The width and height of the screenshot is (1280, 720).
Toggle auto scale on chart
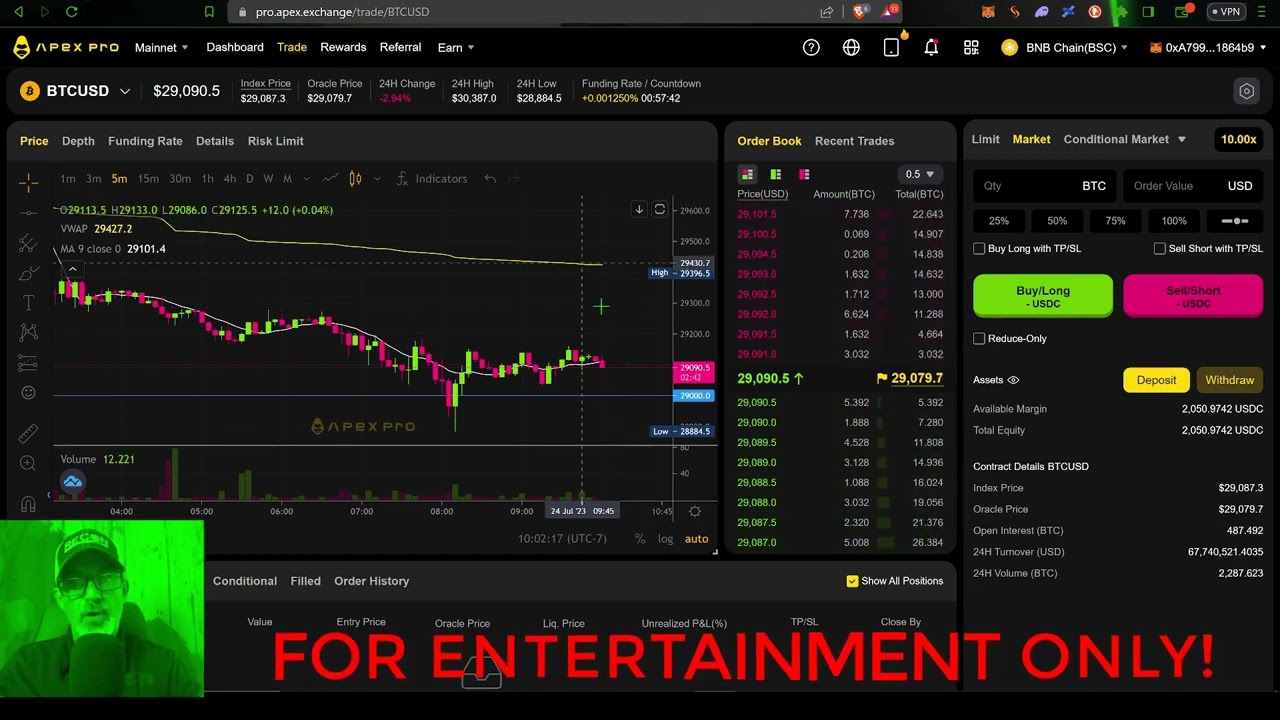(x=696, y=539)
